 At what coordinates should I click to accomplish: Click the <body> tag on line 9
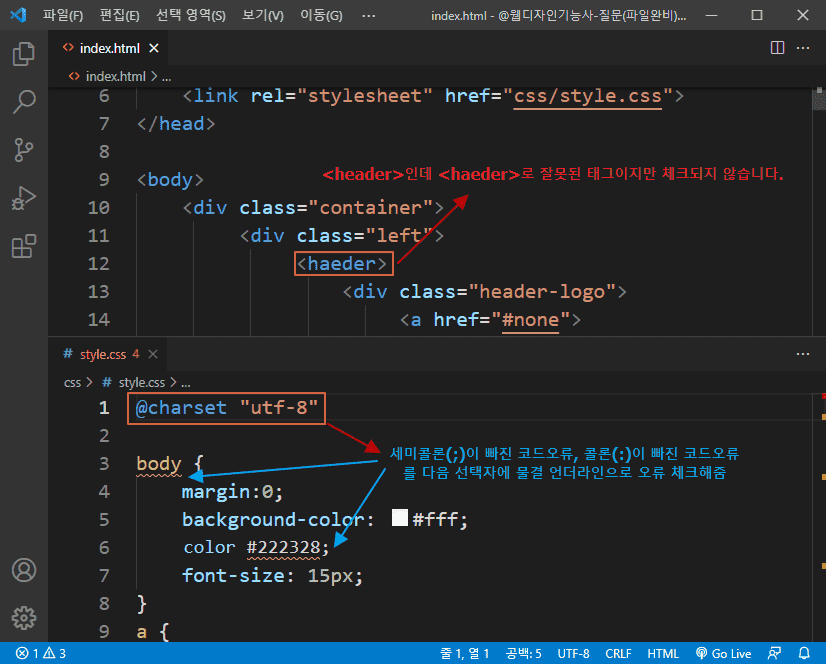170,180
